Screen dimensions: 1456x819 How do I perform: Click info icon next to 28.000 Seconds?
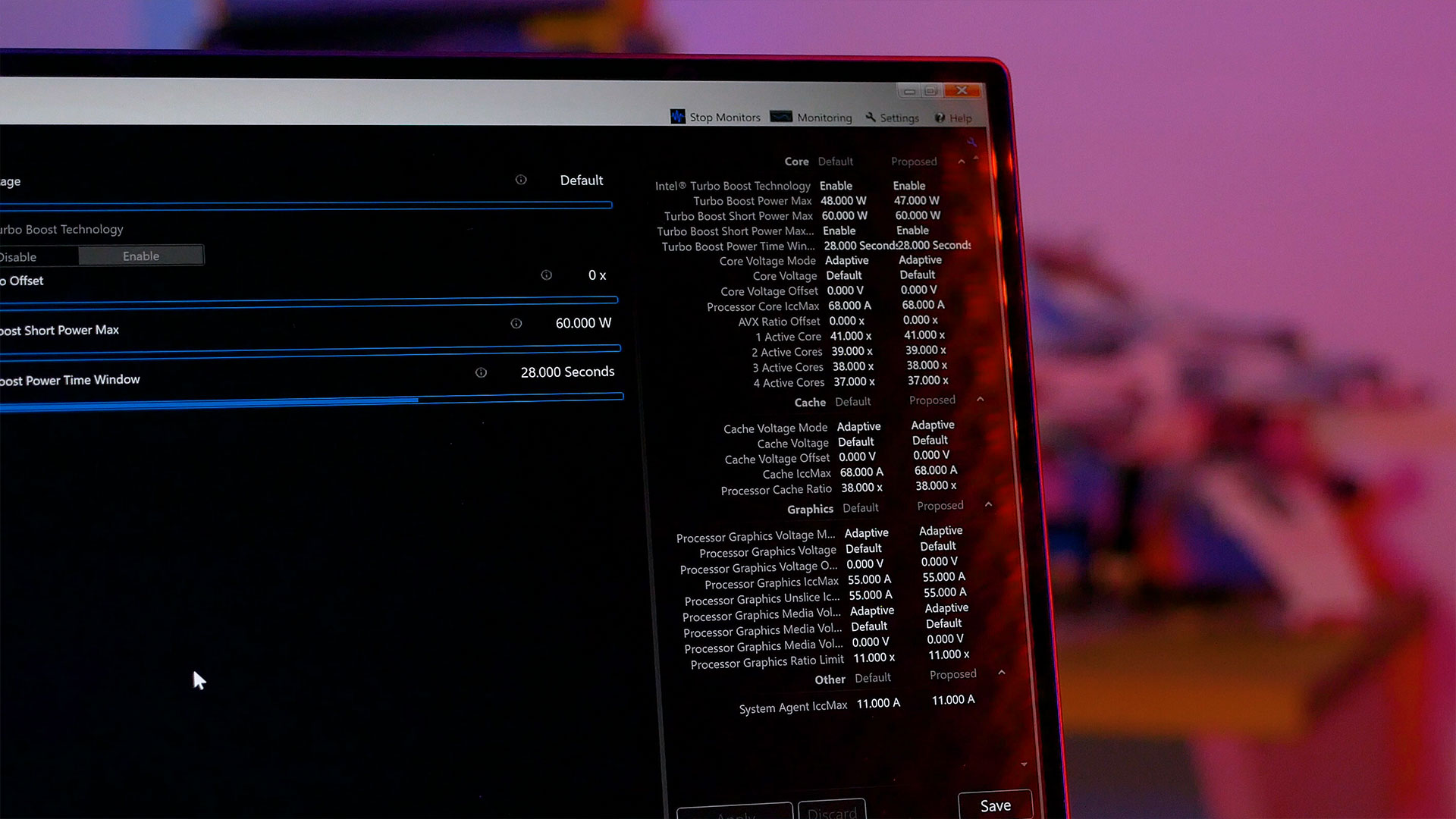(481, 372)
